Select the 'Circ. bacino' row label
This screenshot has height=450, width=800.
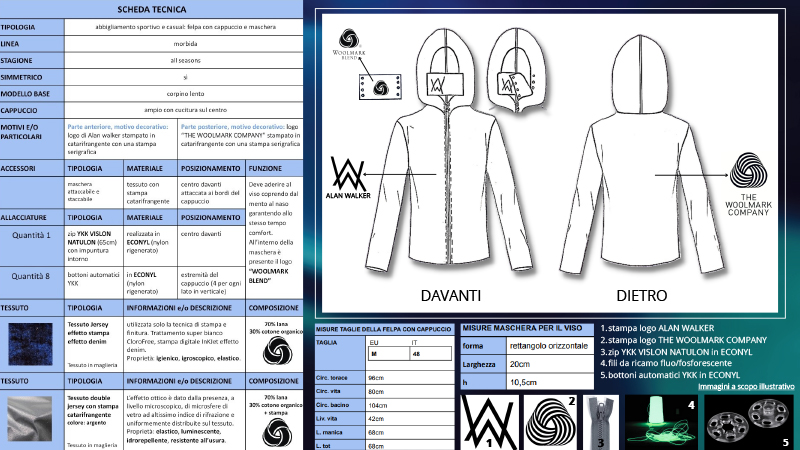[x=332, y=405]
